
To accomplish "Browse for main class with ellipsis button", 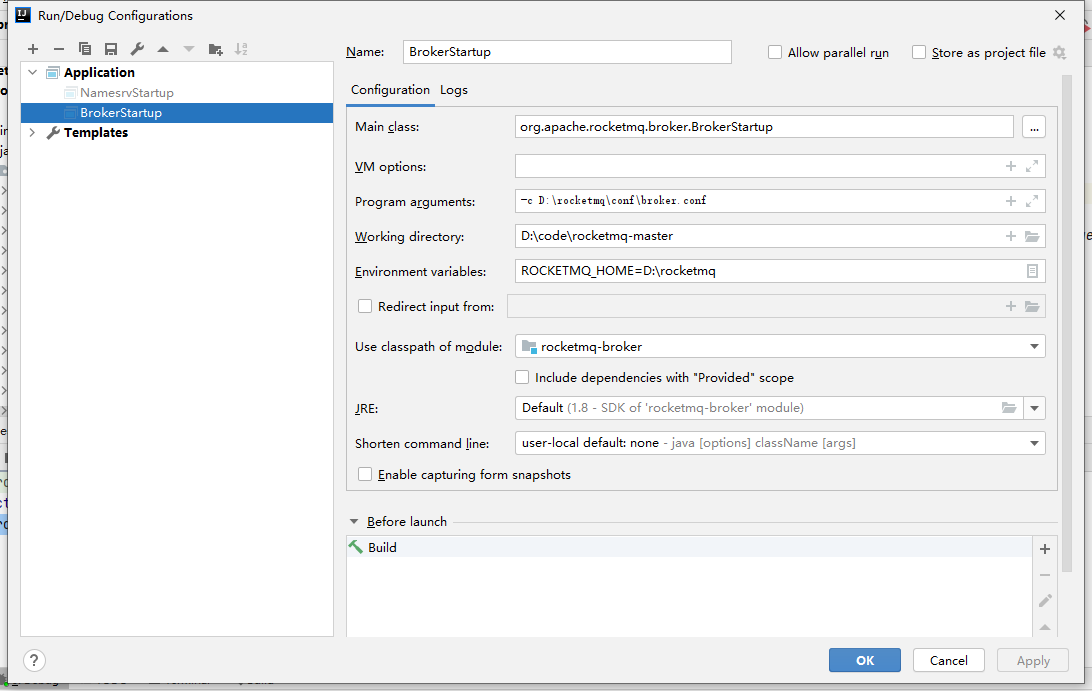I will tap(1034, 127).
